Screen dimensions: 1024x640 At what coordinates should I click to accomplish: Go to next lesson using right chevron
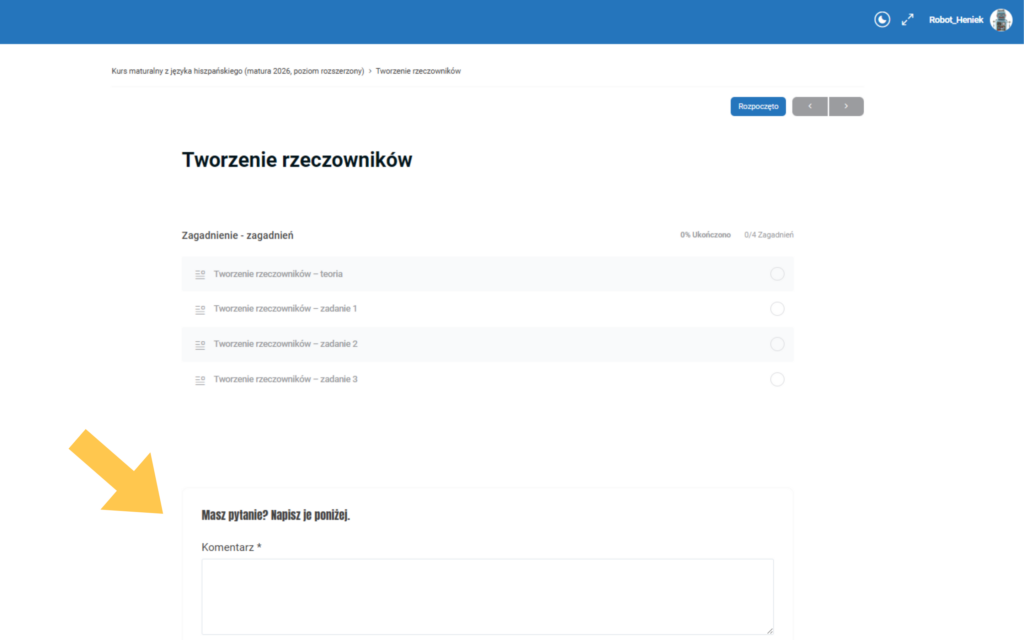tap(846, 106)
